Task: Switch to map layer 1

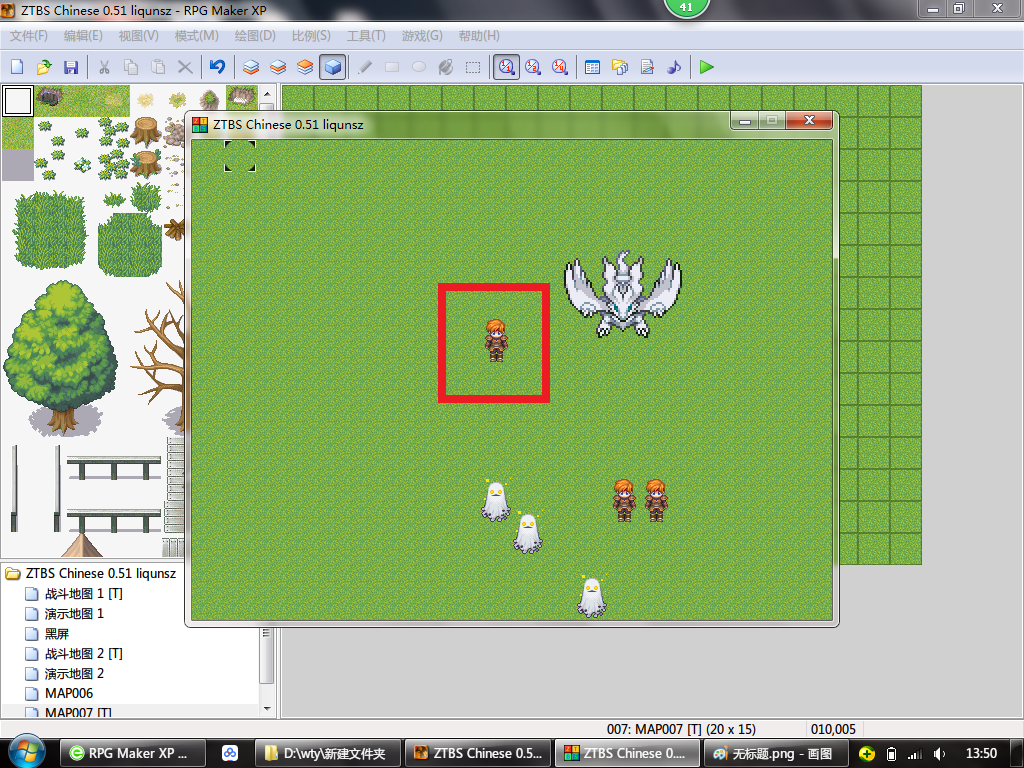Action: (x=251, y=67)
